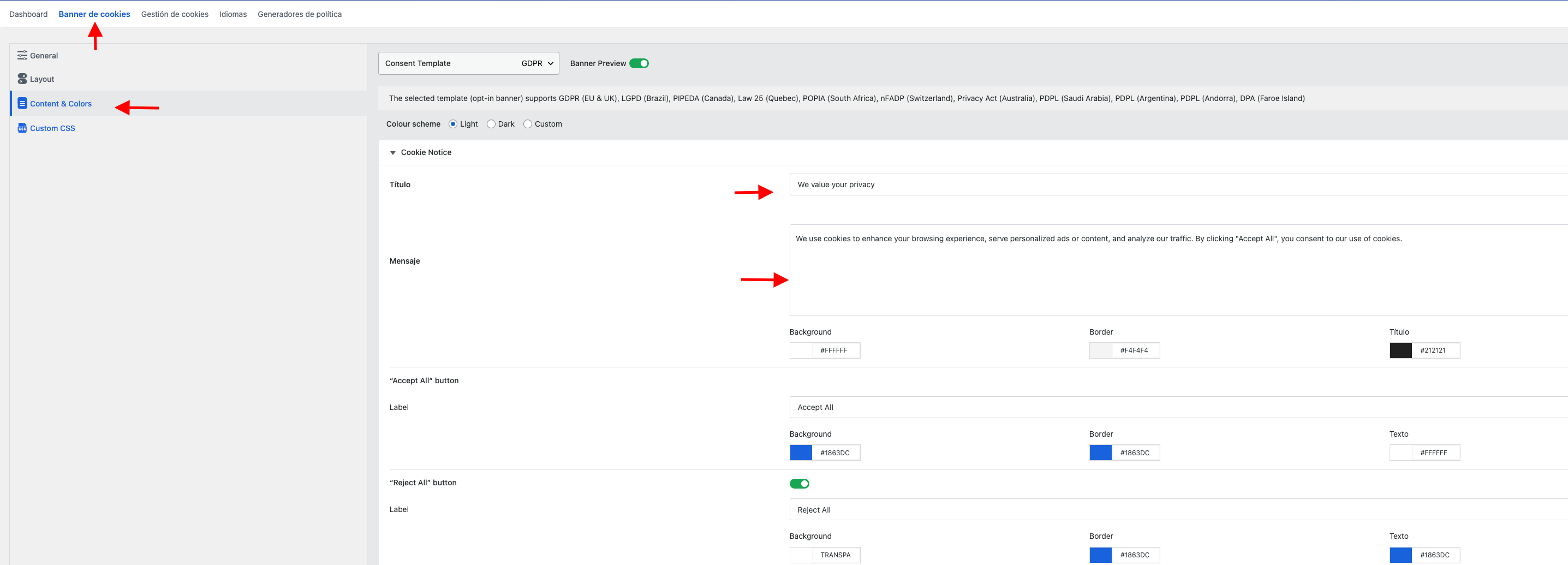Open Accept All Background blue swatch
This screenshot has width=1568, height=565.
(x=801, y=453)
